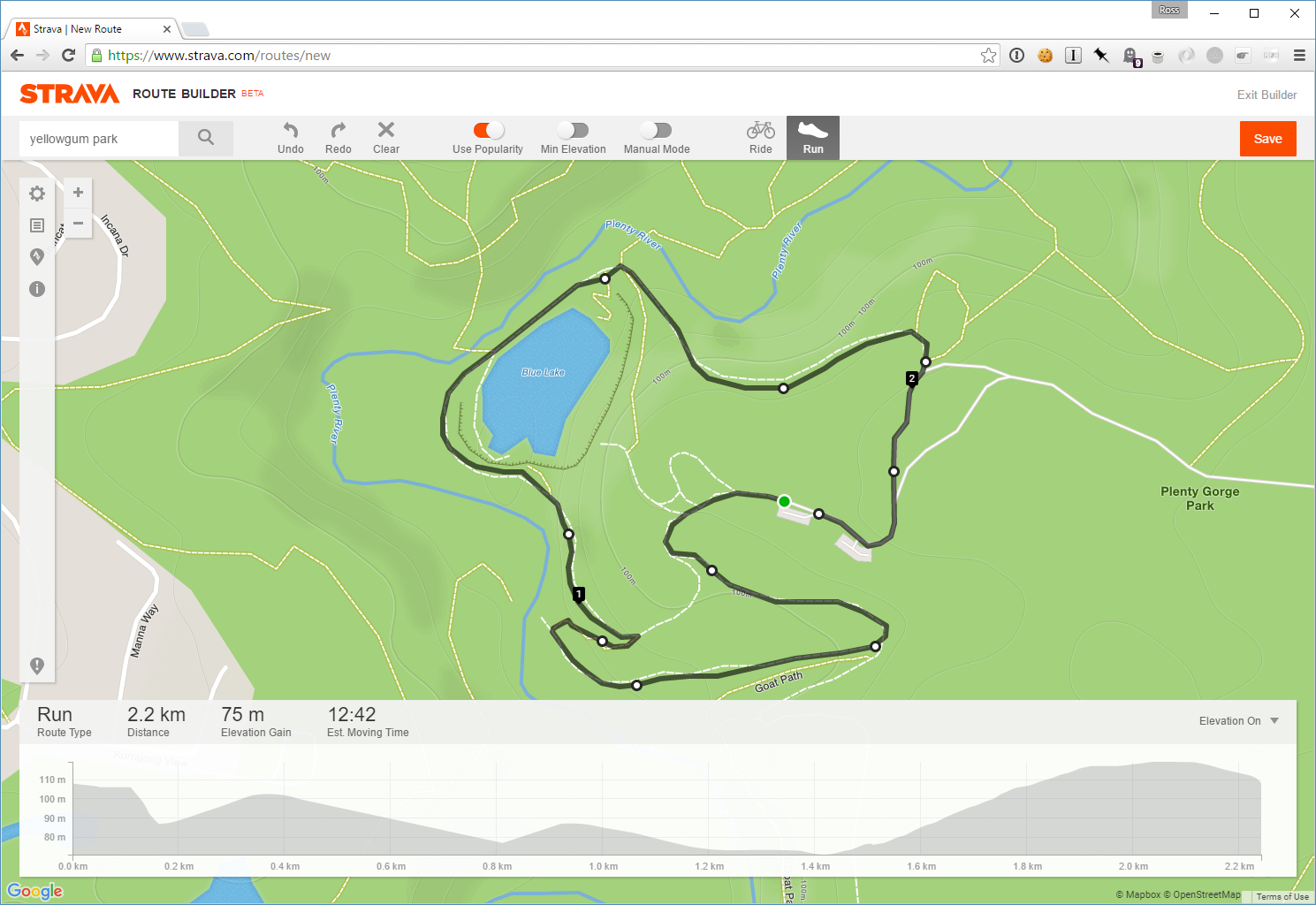The width and height of the screenshot is (1316, 905).
Task: Open the map settings gear icon
Action: pyautogui.click(x=36, y=193)
